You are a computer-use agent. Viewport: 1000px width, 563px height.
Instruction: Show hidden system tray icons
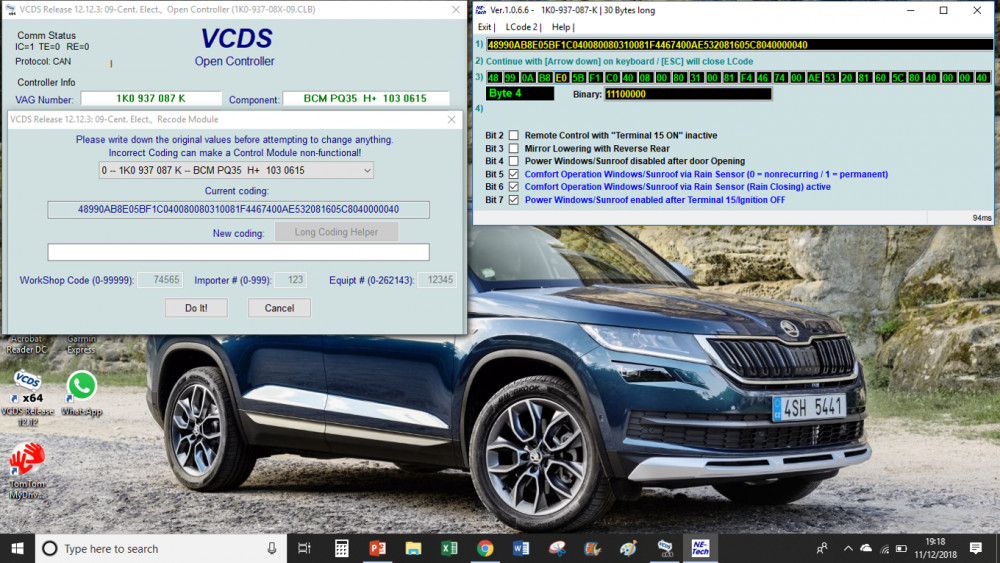(x=848, y=548)
